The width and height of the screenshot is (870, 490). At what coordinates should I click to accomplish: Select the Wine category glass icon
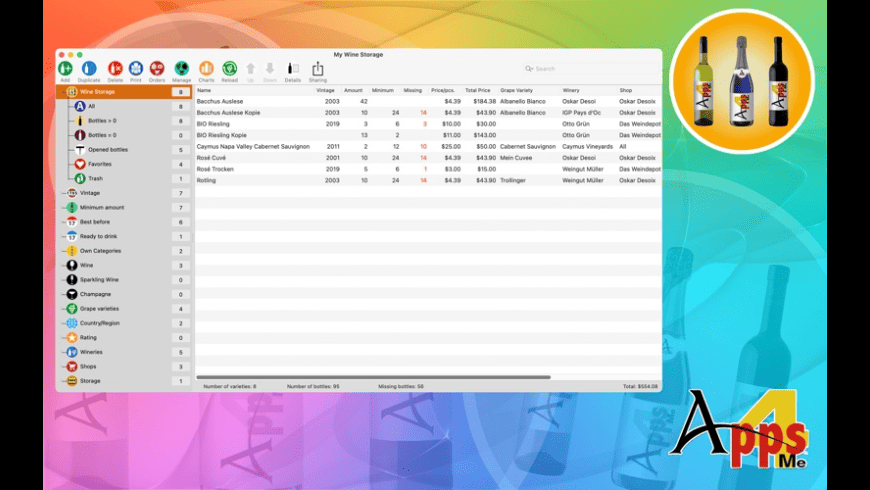click(x=72, y=265)
